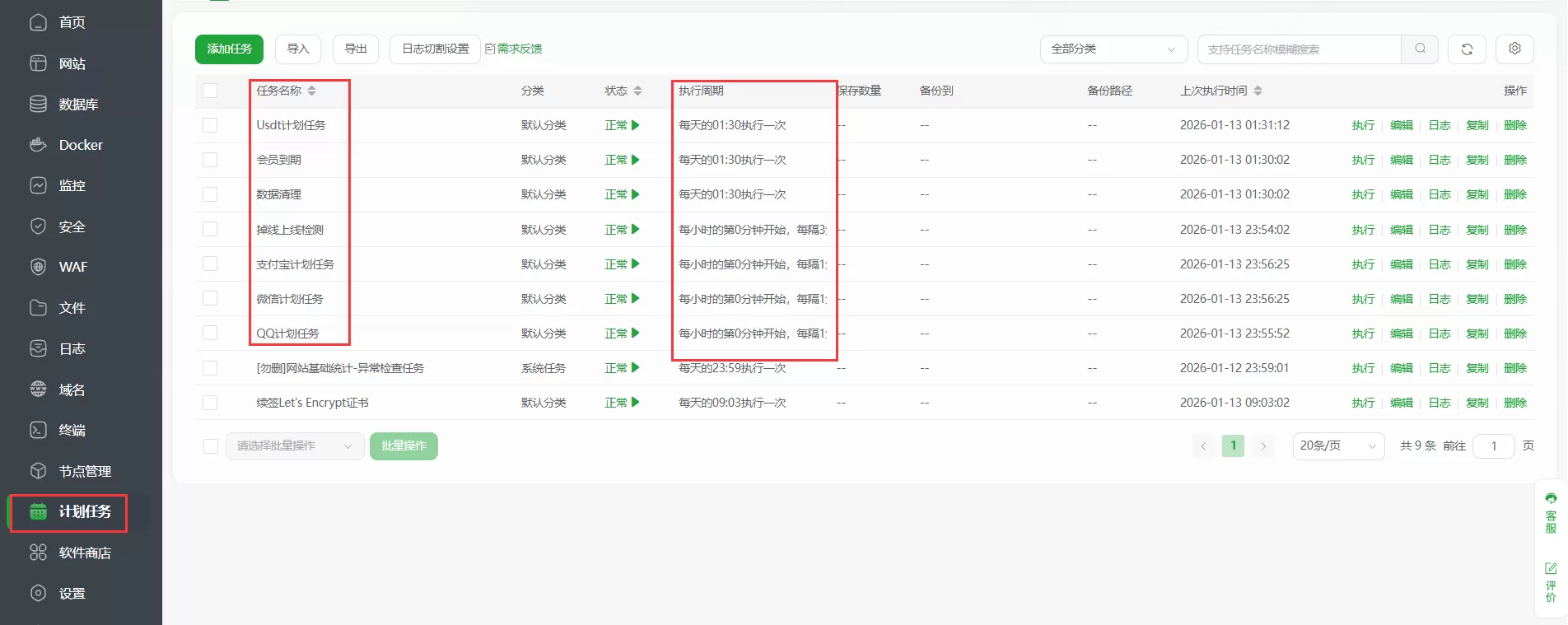Image resolution: width=1568 pixels, height=625 pixels.
Task: Open Docker sidebar icon
Action: click(38, 145)
